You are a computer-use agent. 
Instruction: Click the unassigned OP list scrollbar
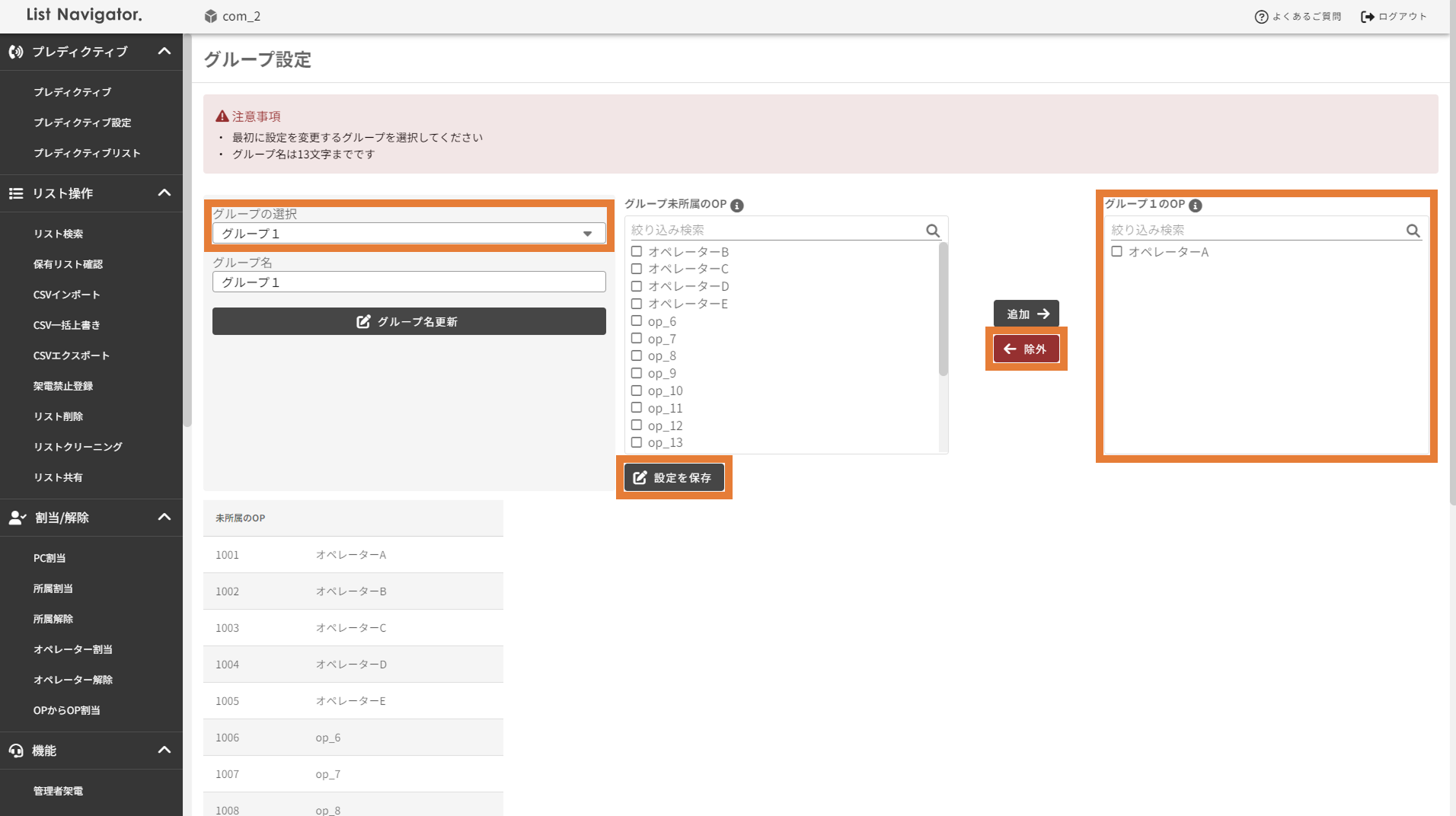[943, 310]
